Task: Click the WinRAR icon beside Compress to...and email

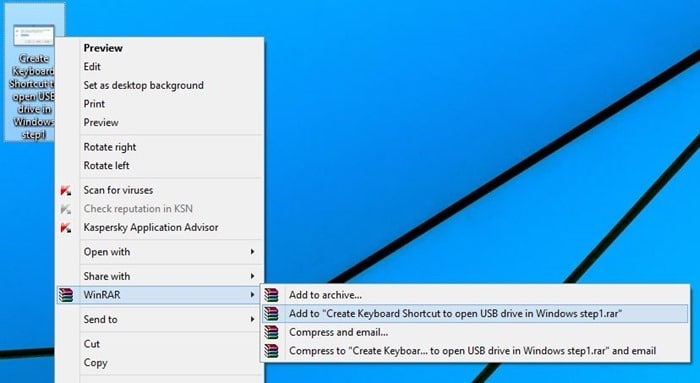Action: coord(271,351)
